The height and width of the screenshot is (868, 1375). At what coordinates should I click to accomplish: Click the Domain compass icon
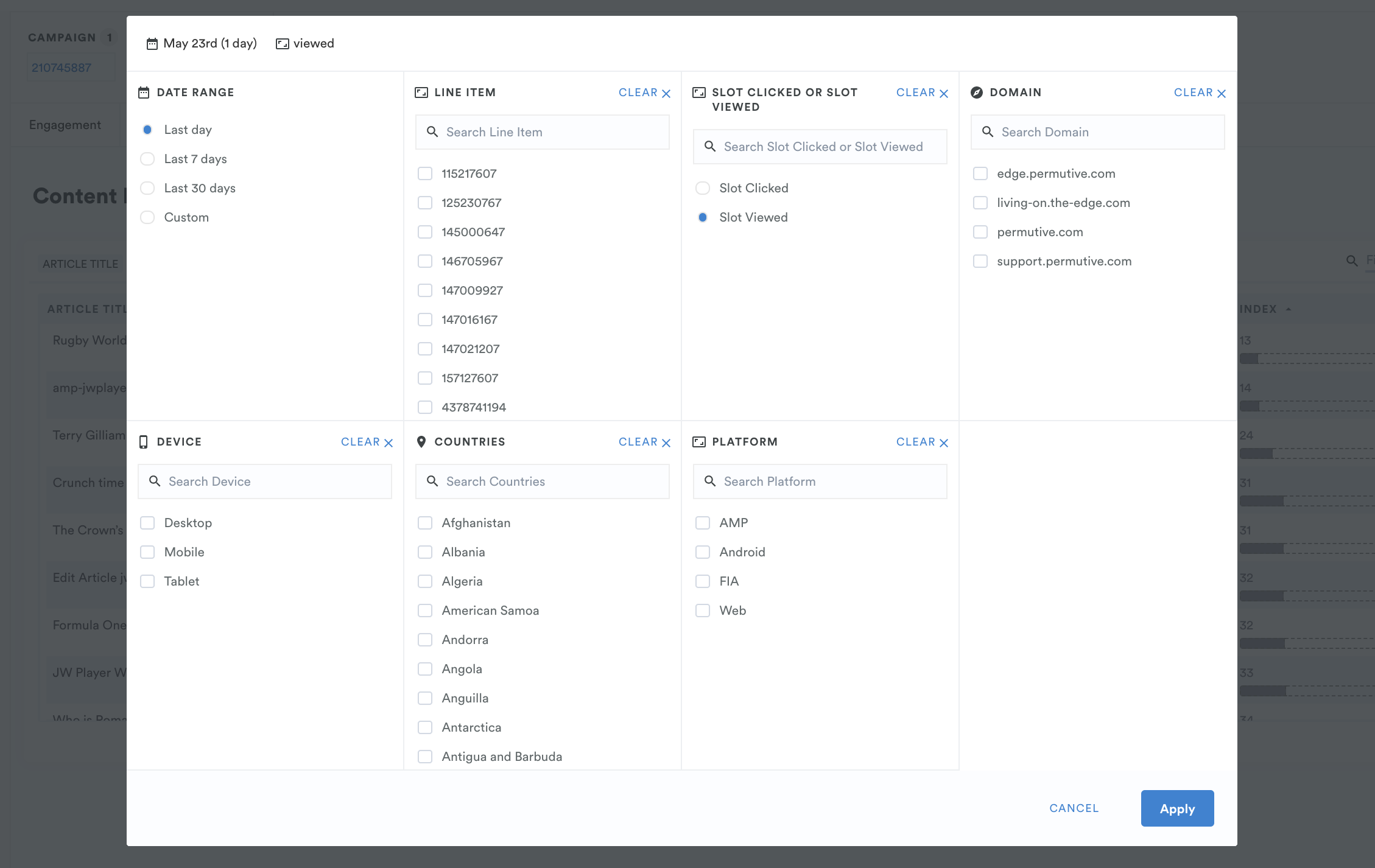pos(977,93)
